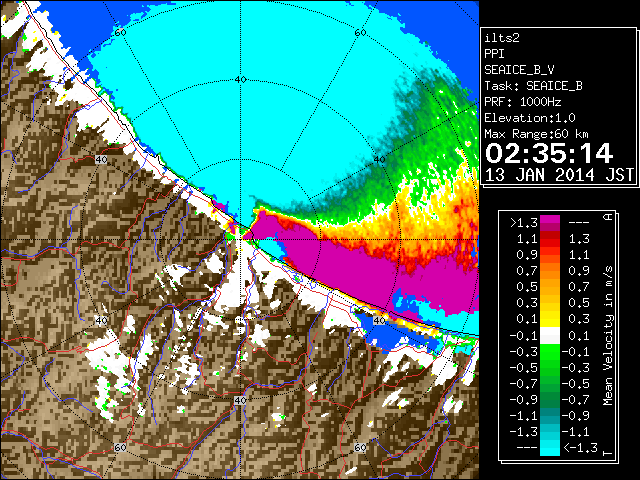
Task: Select the "PRF: 1000Hz" value
Action: pos(523,102)
